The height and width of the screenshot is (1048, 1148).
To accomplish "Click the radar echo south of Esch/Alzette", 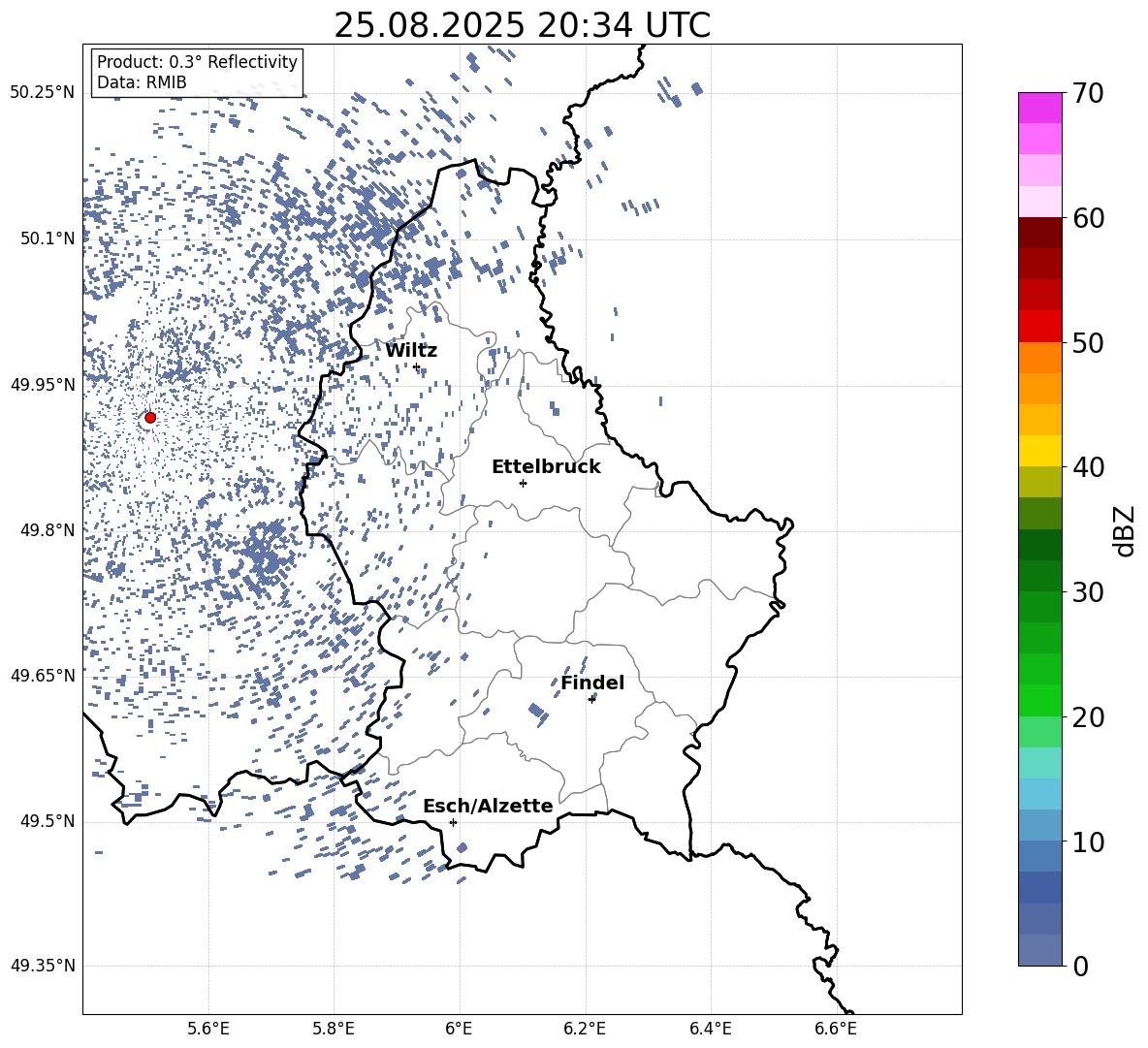I will point(462,847).
